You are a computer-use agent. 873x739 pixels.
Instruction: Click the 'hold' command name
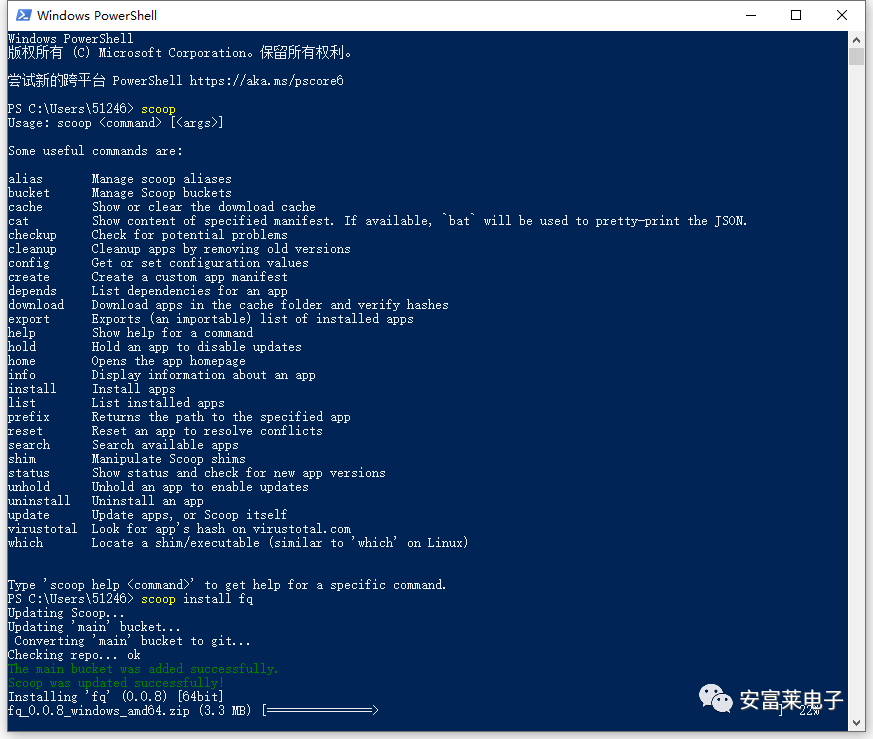tap(22, 347)
